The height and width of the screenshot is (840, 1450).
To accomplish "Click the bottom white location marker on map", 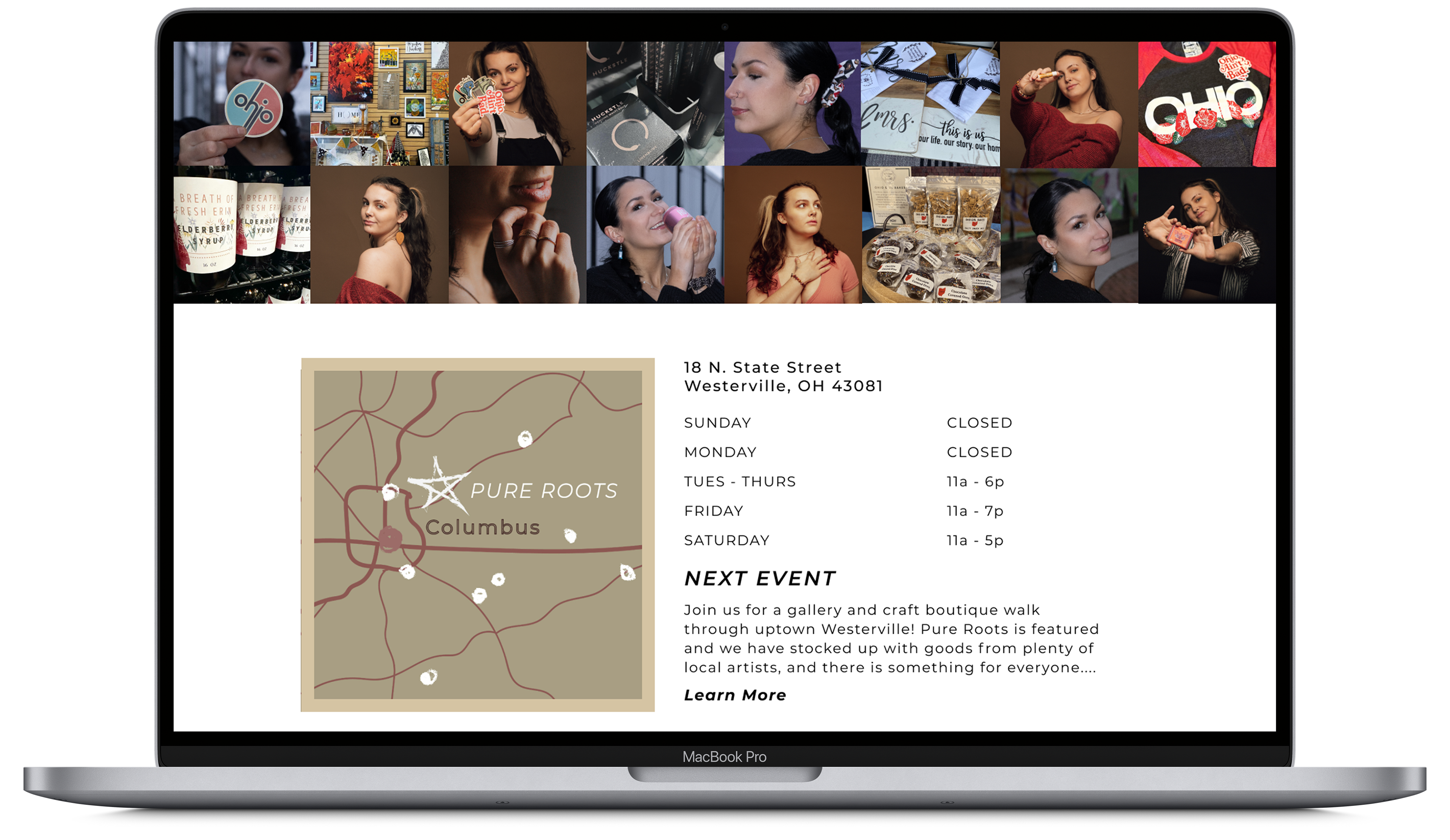I will (x=428, y=677).
